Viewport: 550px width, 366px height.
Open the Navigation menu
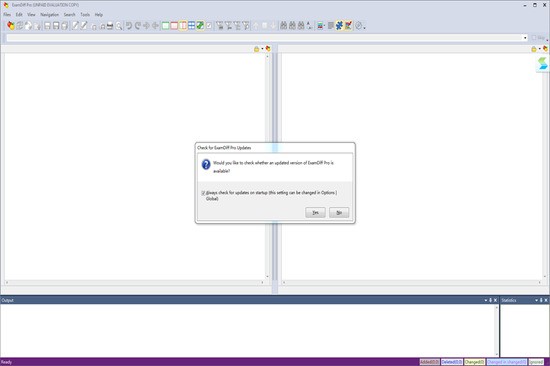pos(49,15)
